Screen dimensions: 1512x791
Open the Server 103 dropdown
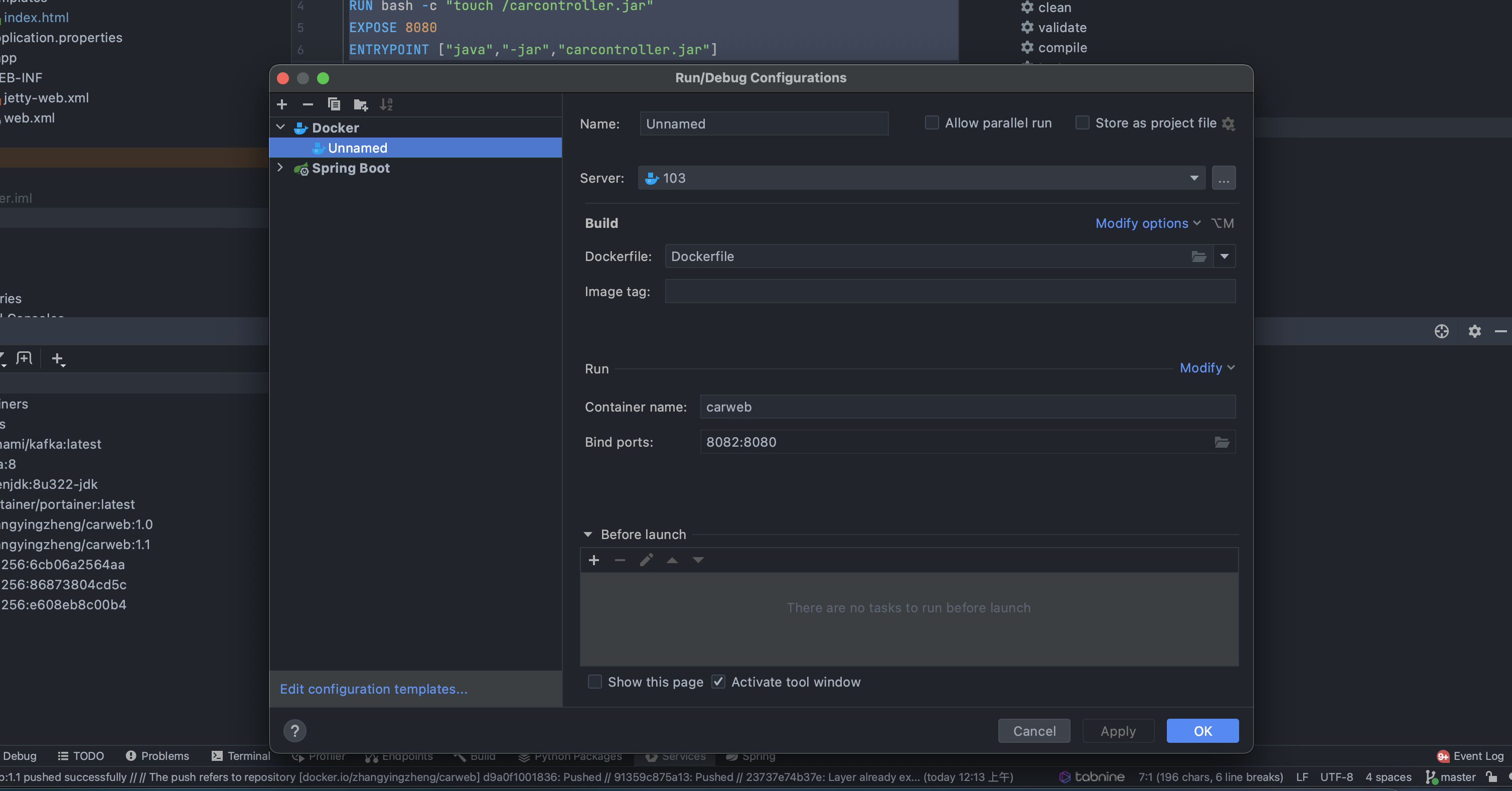click(1194, 178)
